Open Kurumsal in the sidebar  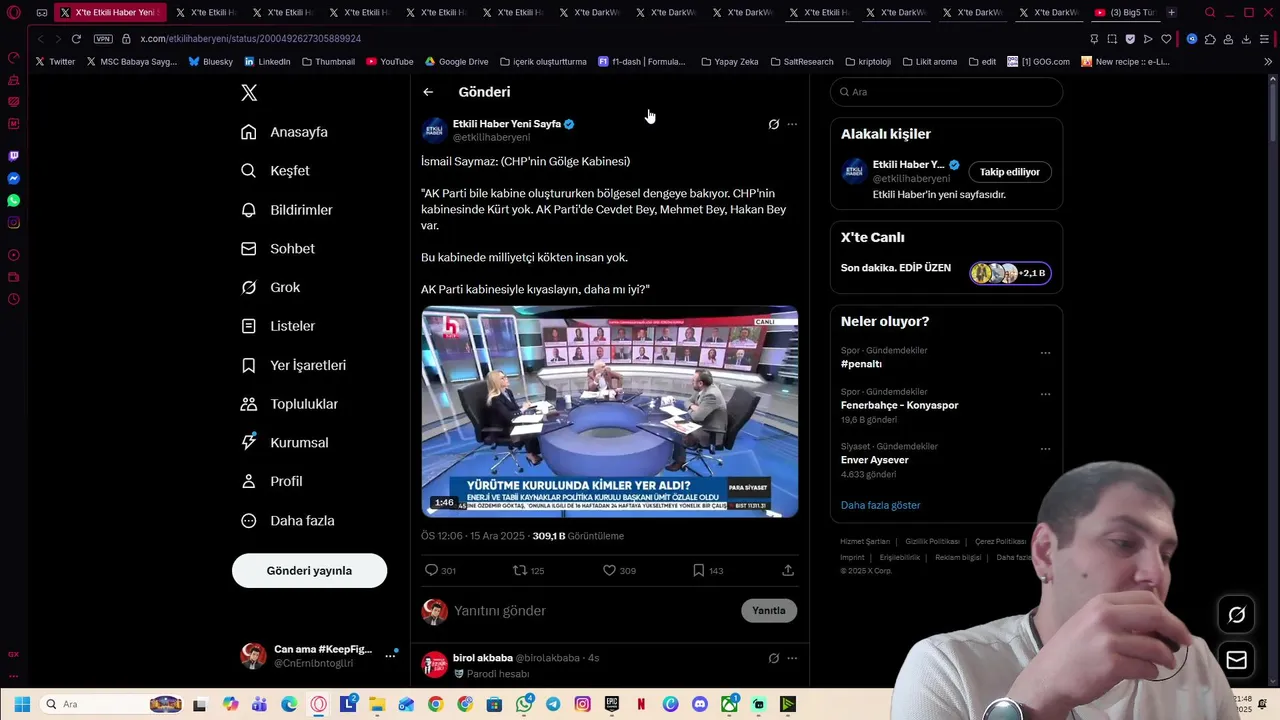284,443
